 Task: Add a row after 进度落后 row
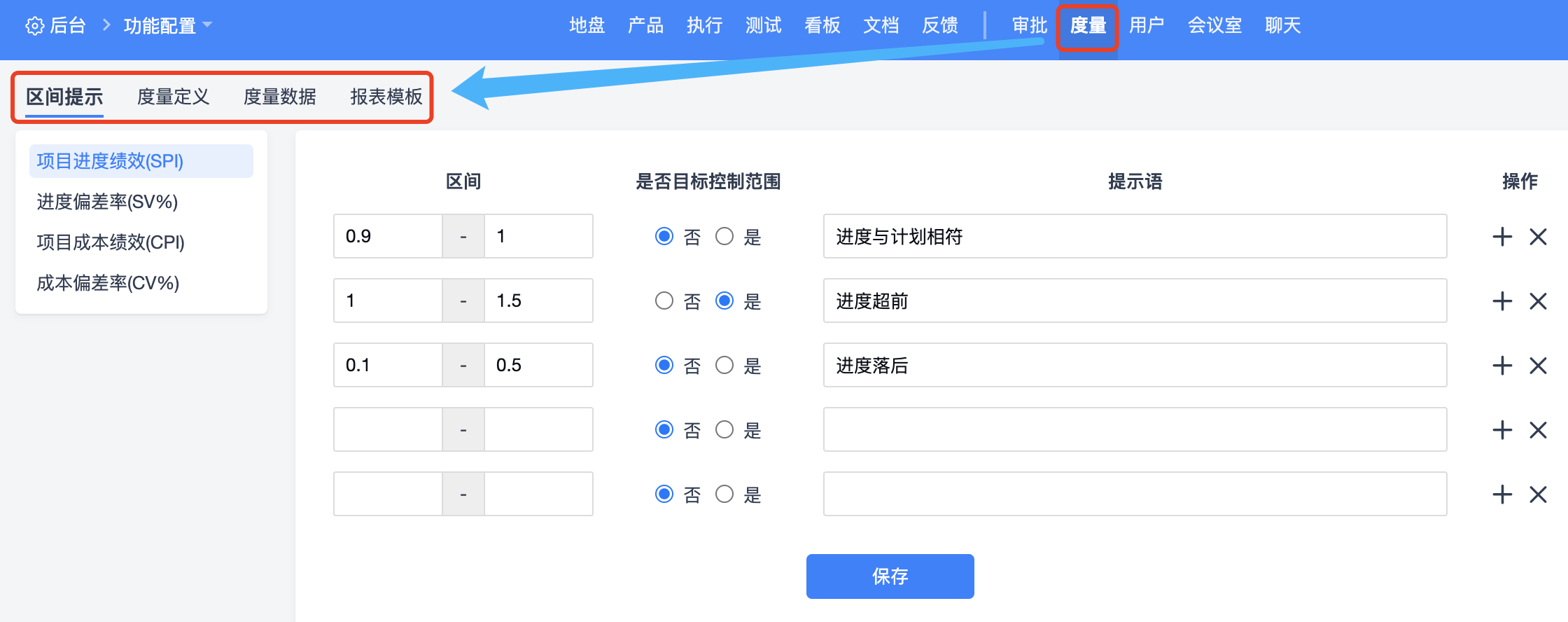tap(1502, 366)
